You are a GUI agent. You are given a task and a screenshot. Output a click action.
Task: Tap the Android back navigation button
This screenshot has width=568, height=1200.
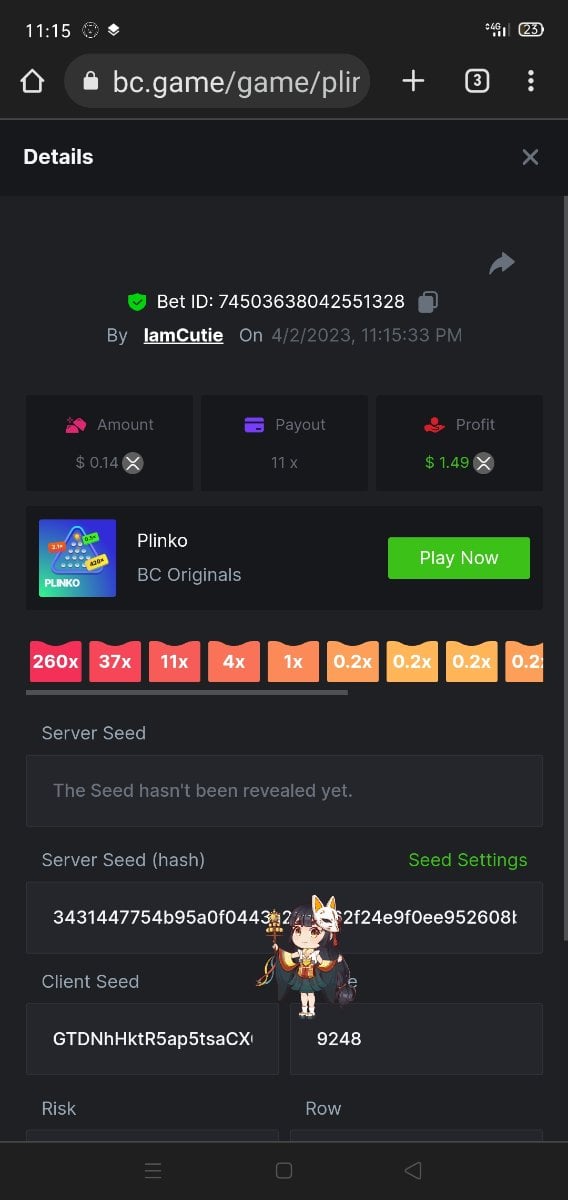click(413, 1170)
